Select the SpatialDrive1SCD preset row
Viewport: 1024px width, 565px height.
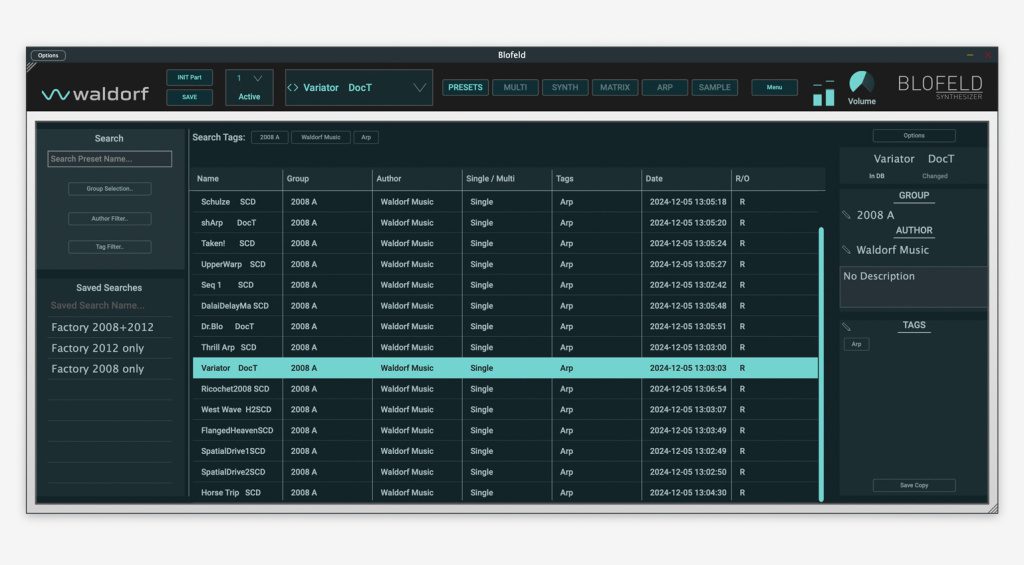[505, 451]
